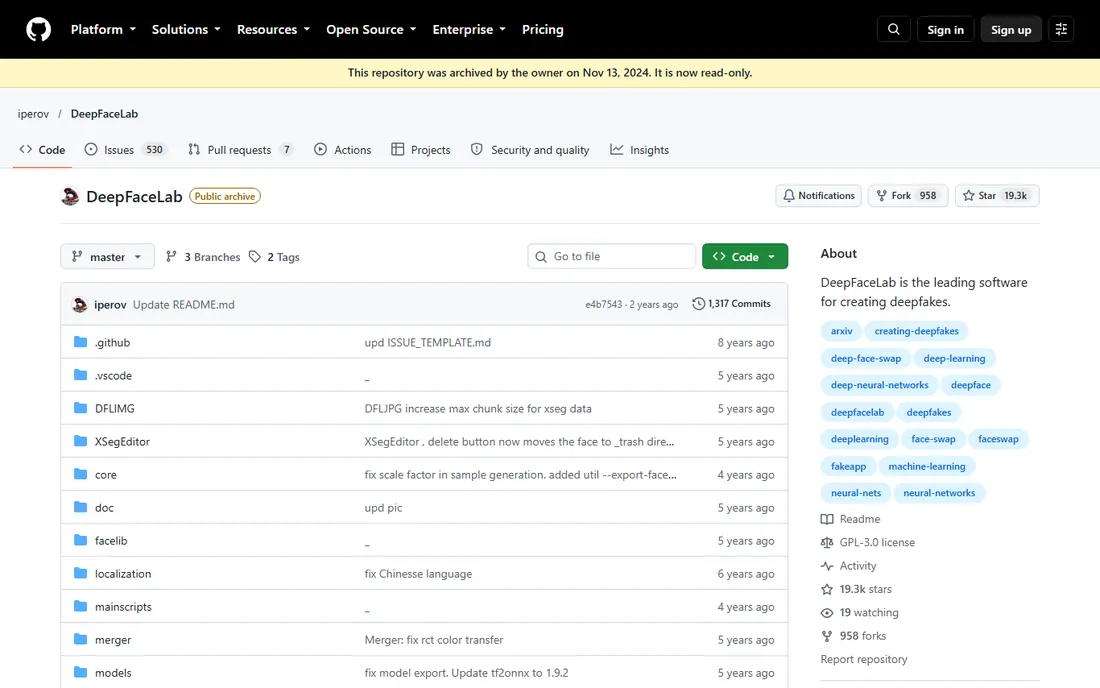Click the merger folder icon
This screenshot has height=688, width=1100.
point(81,639)
